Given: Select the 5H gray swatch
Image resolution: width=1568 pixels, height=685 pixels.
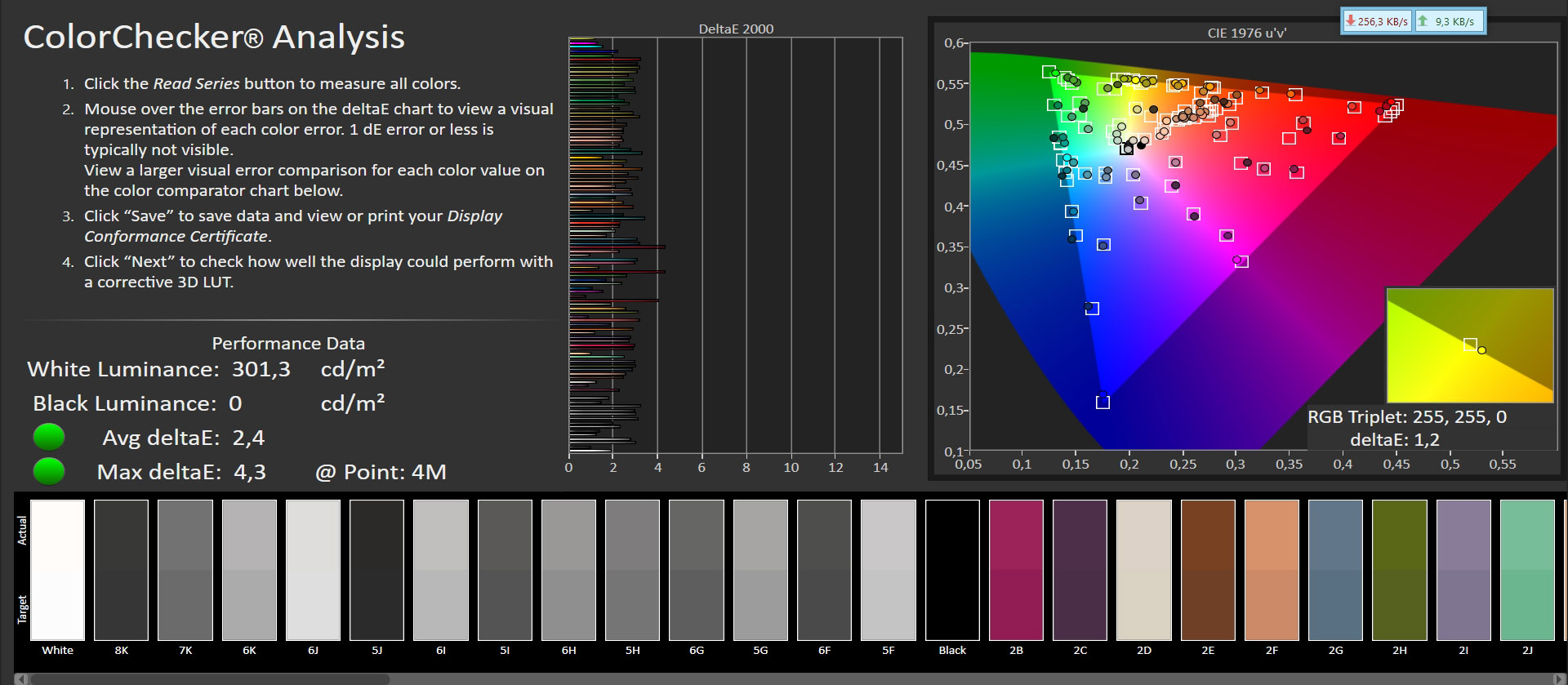Looking at the screenshot, I should tap(632, 570).
